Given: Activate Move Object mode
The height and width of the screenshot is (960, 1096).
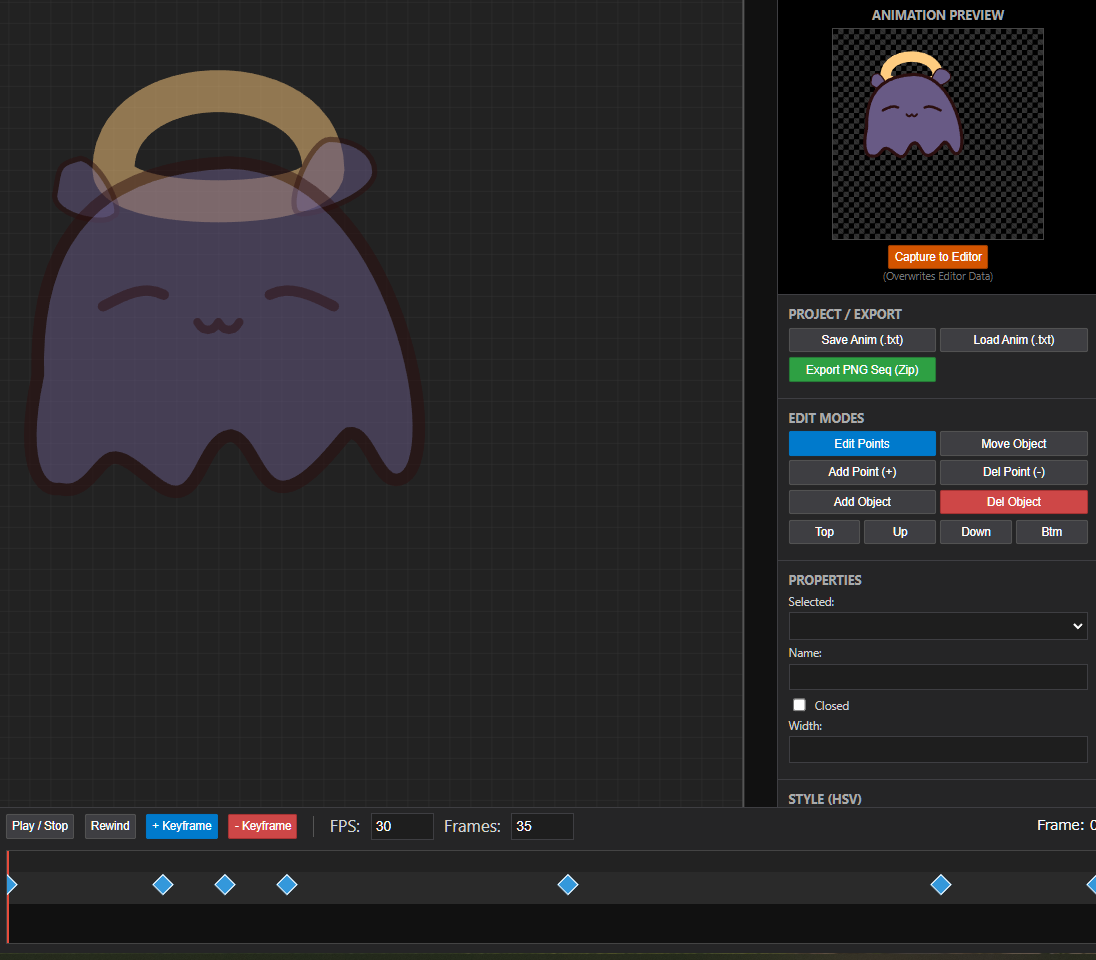Looking at the screenshot, I should tap(1013, 444).
